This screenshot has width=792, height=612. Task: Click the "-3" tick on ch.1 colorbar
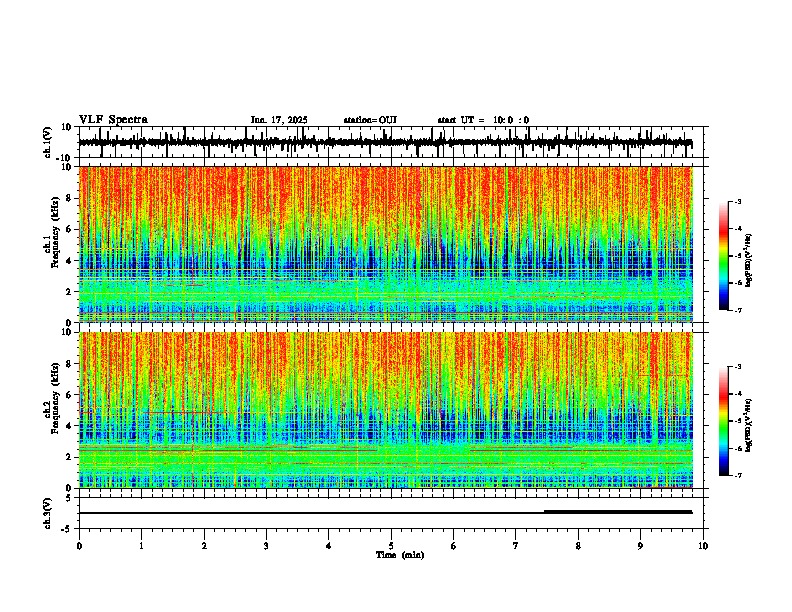pos(738,201)
